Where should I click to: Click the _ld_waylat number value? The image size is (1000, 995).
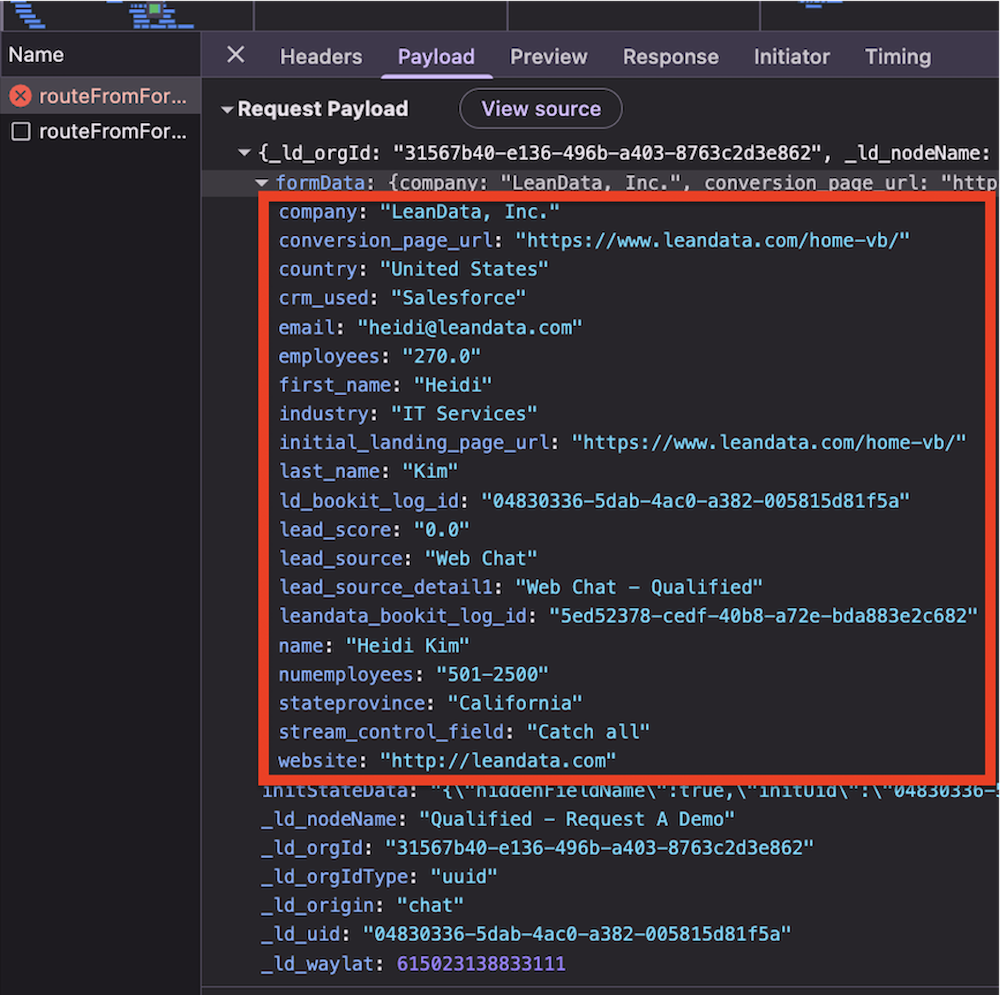coord(481,964)
